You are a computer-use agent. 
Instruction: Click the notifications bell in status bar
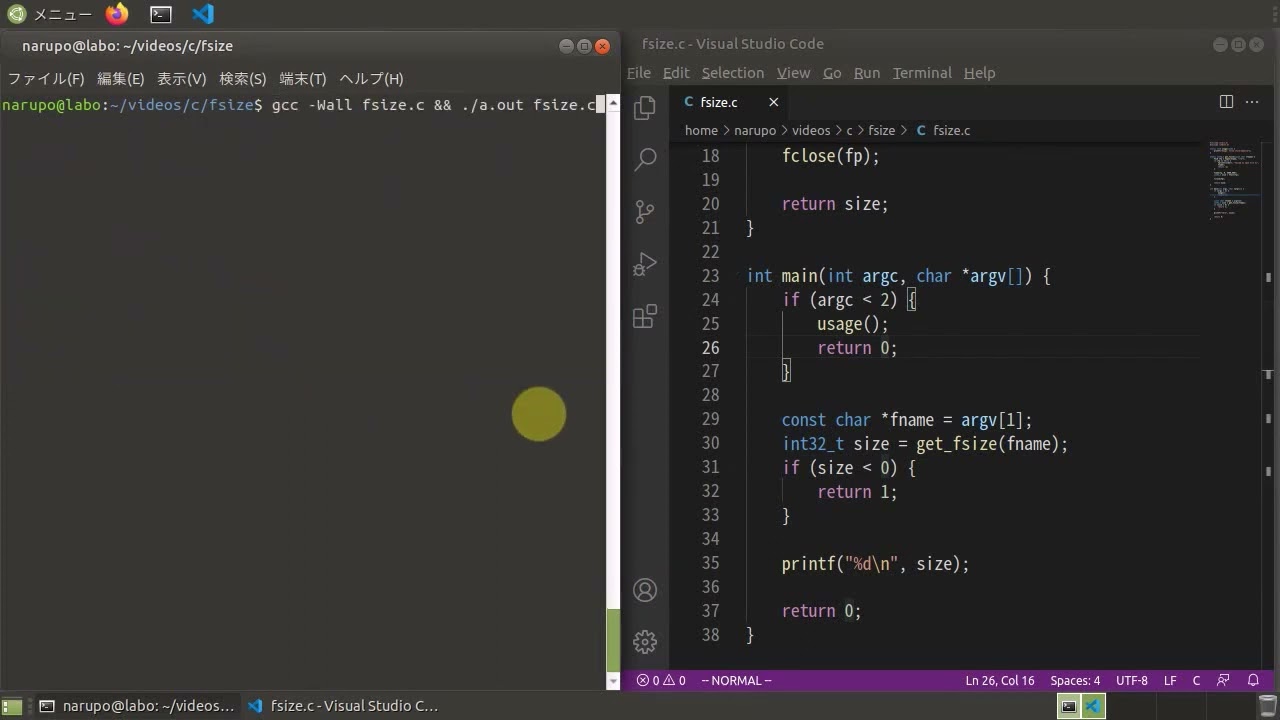[1253, 680]
